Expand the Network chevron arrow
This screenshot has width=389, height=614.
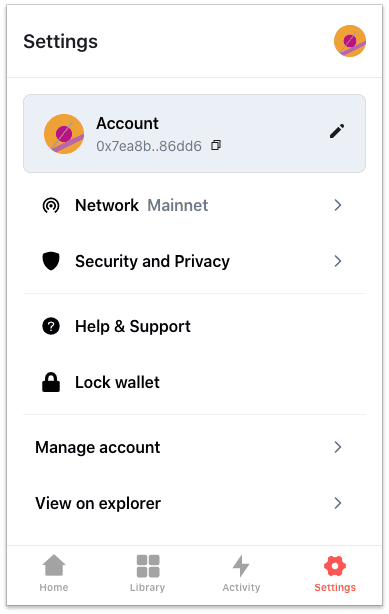(338, 205)
